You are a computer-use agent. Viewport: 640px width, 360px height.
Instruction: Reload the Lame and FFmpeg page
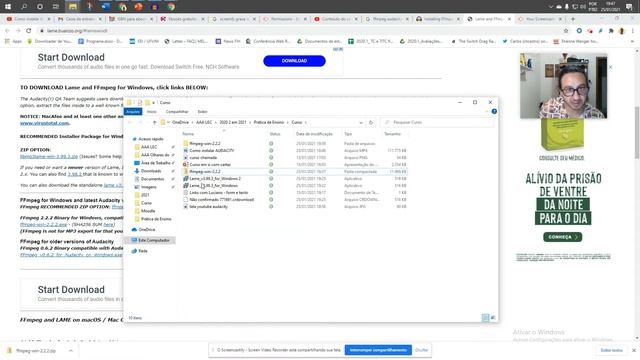pos(29,31)
